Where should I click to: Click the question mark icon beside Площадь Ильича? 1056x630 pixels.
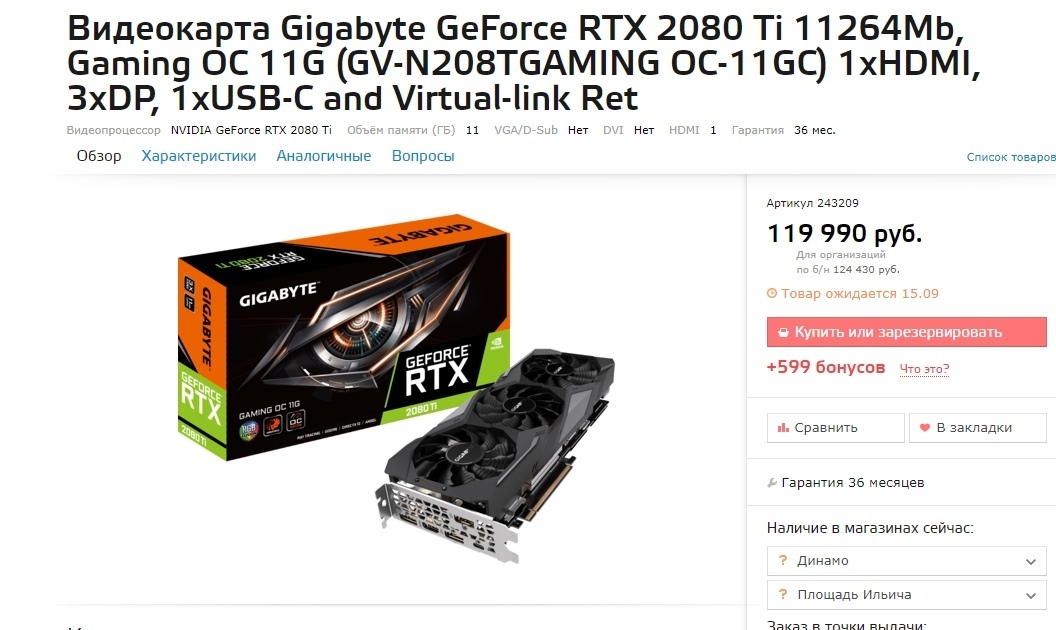(783, 594)
